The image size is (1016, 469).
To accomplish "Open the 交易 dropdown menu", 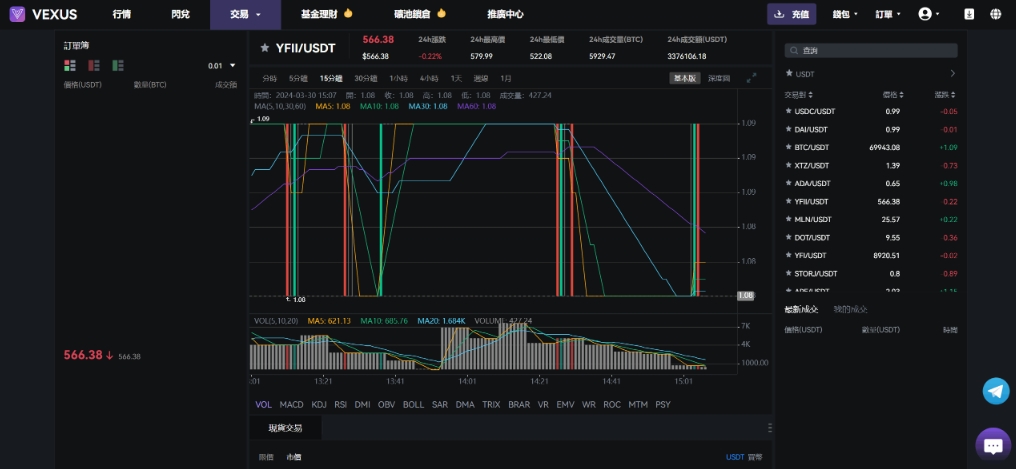I will (x=245, y=15).
